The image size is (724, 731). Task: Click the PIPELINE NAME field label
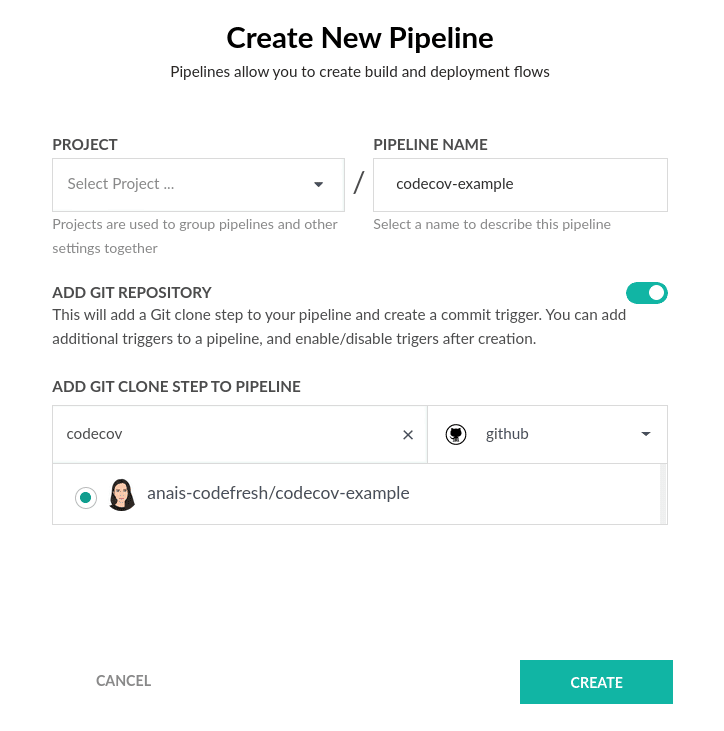(430, 145)
